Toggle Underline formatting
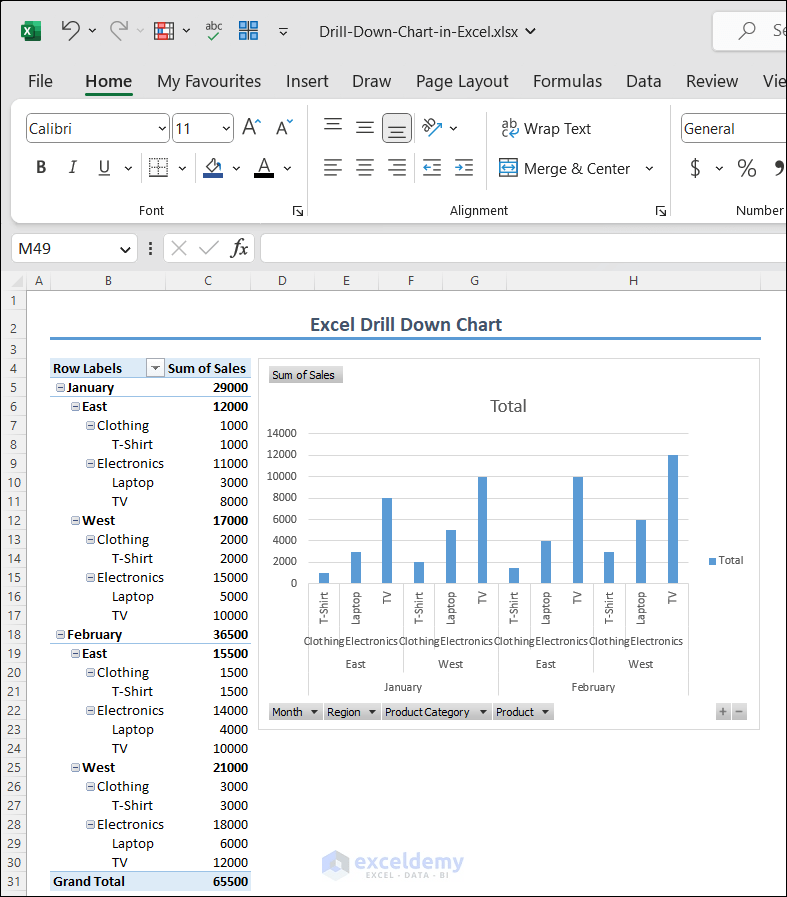This screenshot has width=787, height=897. tap(104, 168)
